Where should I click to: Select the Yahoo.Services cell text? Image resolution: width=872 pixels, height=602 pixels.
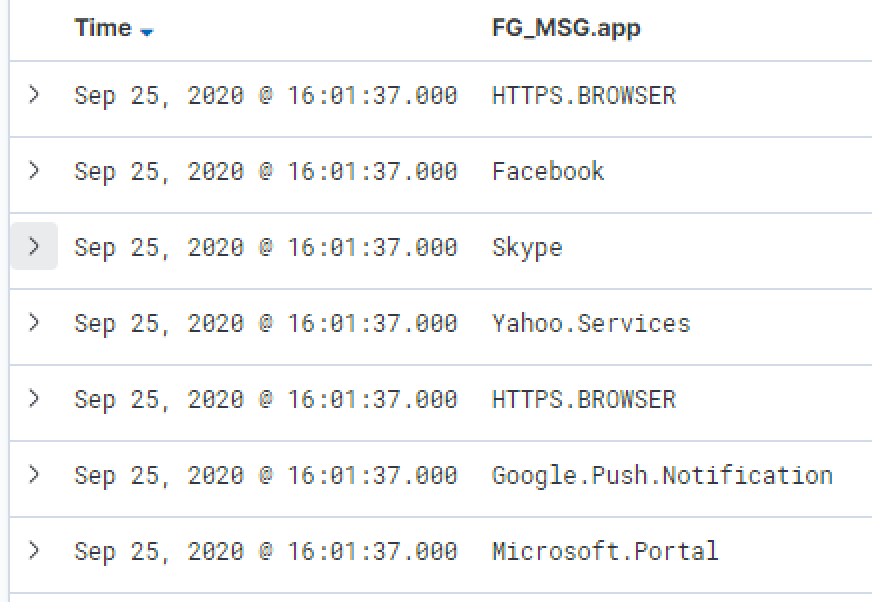(591, 323)
